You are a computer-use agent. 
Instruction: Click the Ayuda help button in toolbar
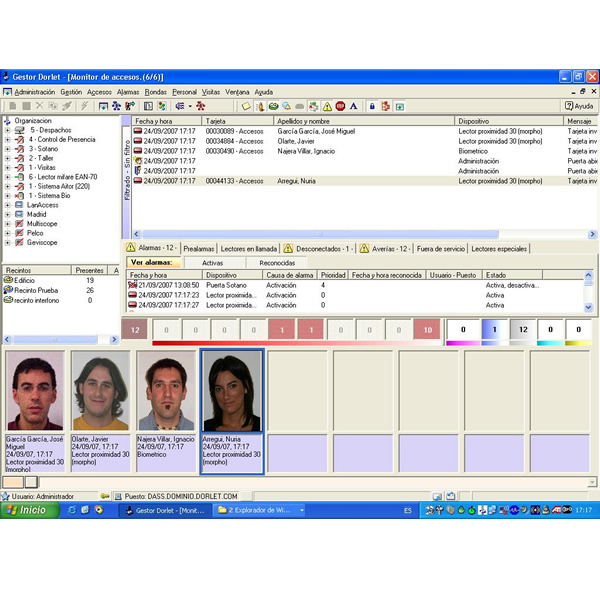pyautogui.click(x=579, y=106)
